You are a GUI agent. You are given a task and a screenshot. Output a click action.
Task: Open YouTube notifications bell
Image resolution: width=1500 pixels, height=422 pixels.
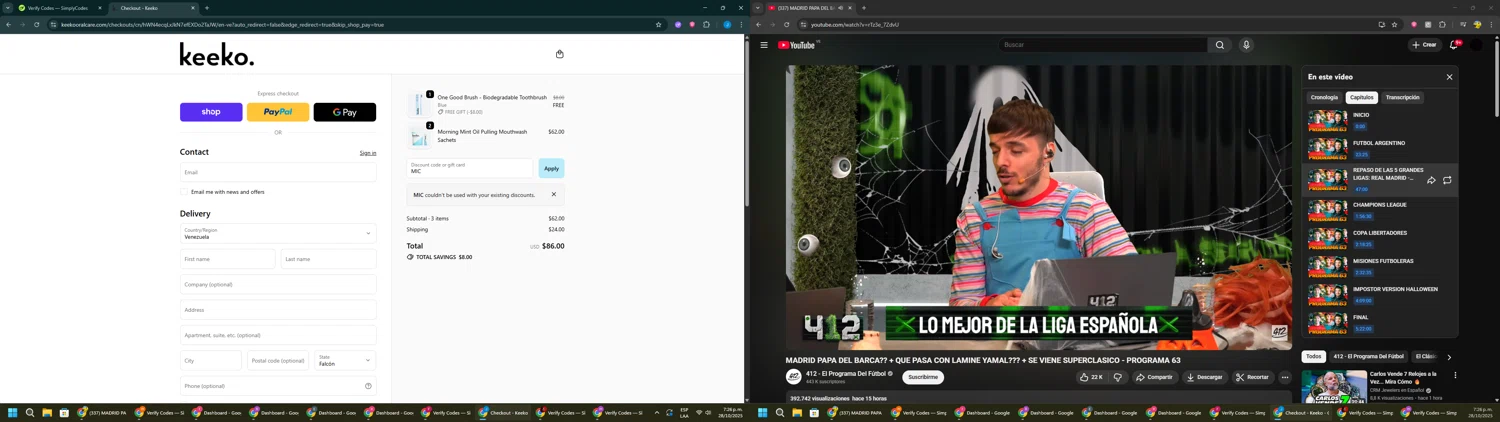[1454, 45]
